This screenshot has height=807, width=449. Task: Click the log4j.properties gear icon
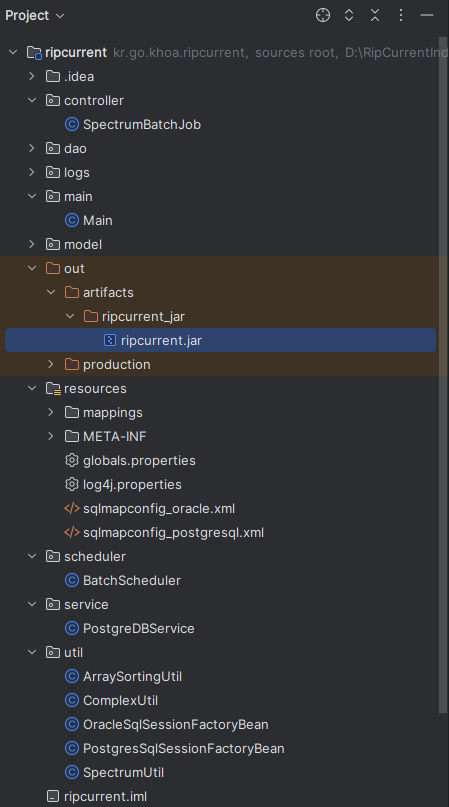pyautogui.click(x=72, y=484)
